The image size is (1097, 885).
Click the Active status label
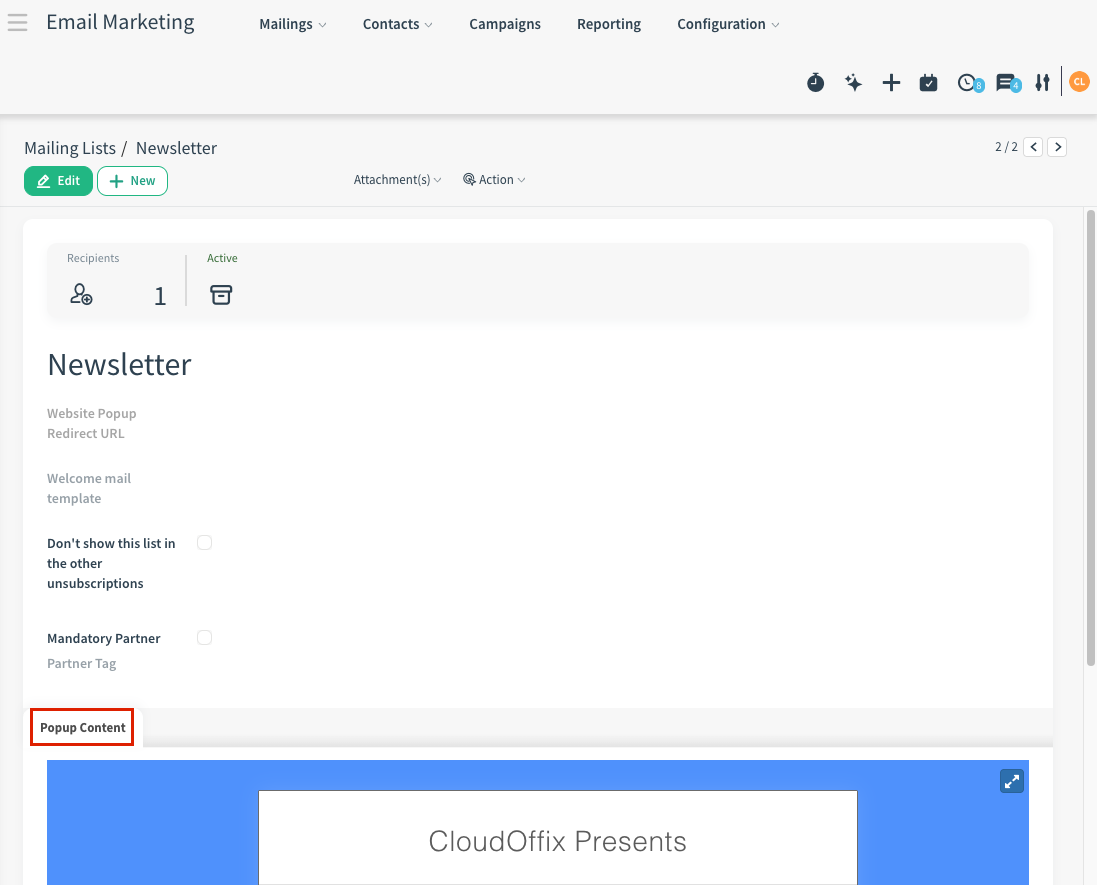(x=222, y=258)
